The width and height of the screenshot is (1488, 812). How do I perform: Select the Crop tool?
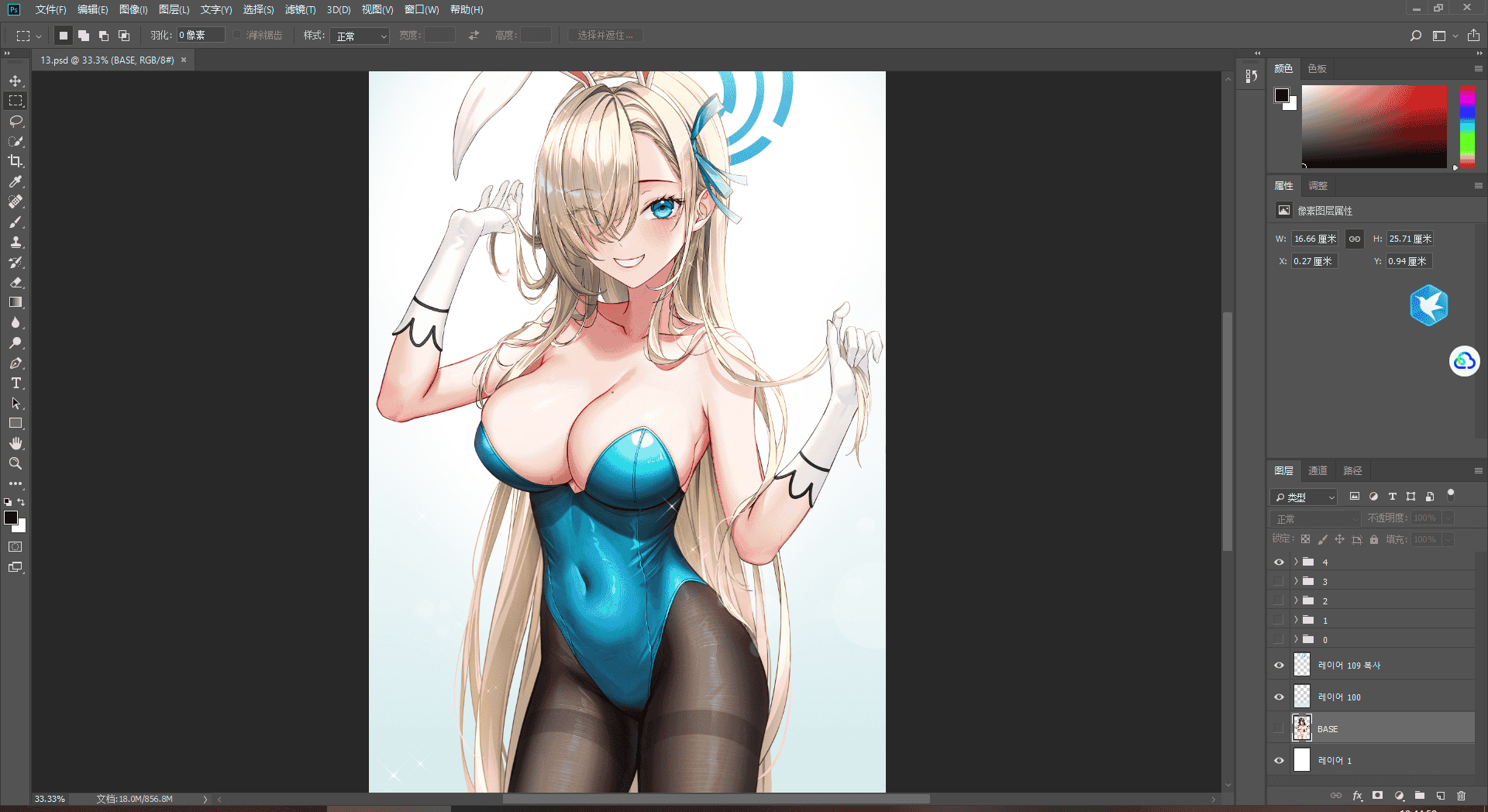coord(15,161)
